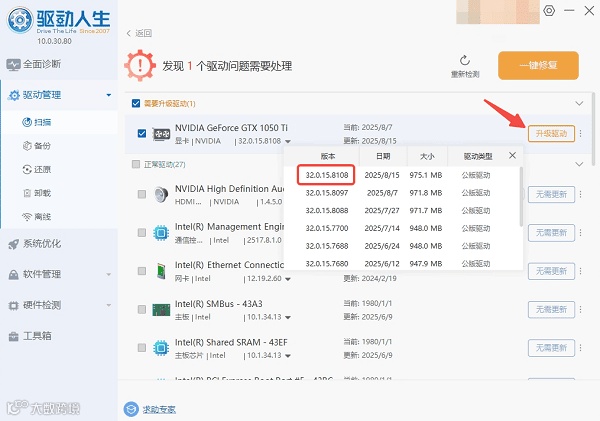
Task: Click the main driver list scrollbar
Action: coord(593,129)
